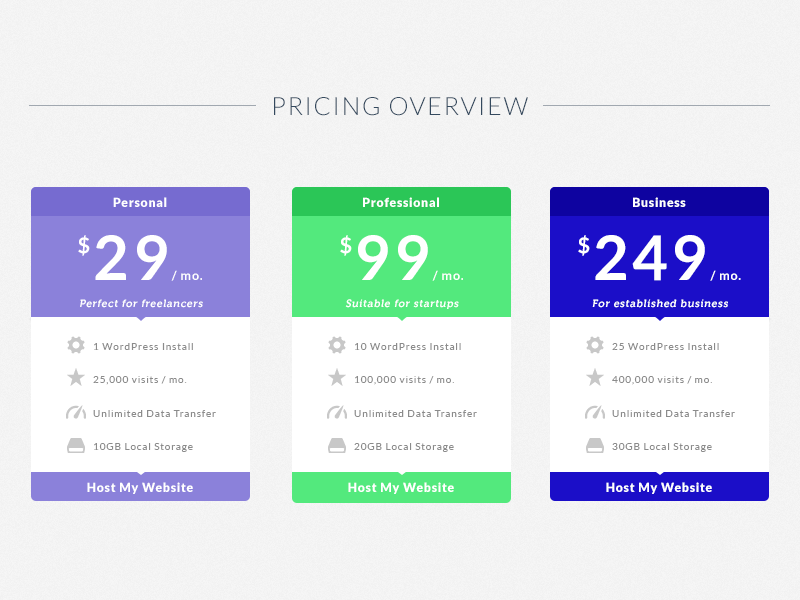Click the Pricing Overview heading
This screenshot has width=800, height=600.
pyautogui.click(x=400, y=106)
